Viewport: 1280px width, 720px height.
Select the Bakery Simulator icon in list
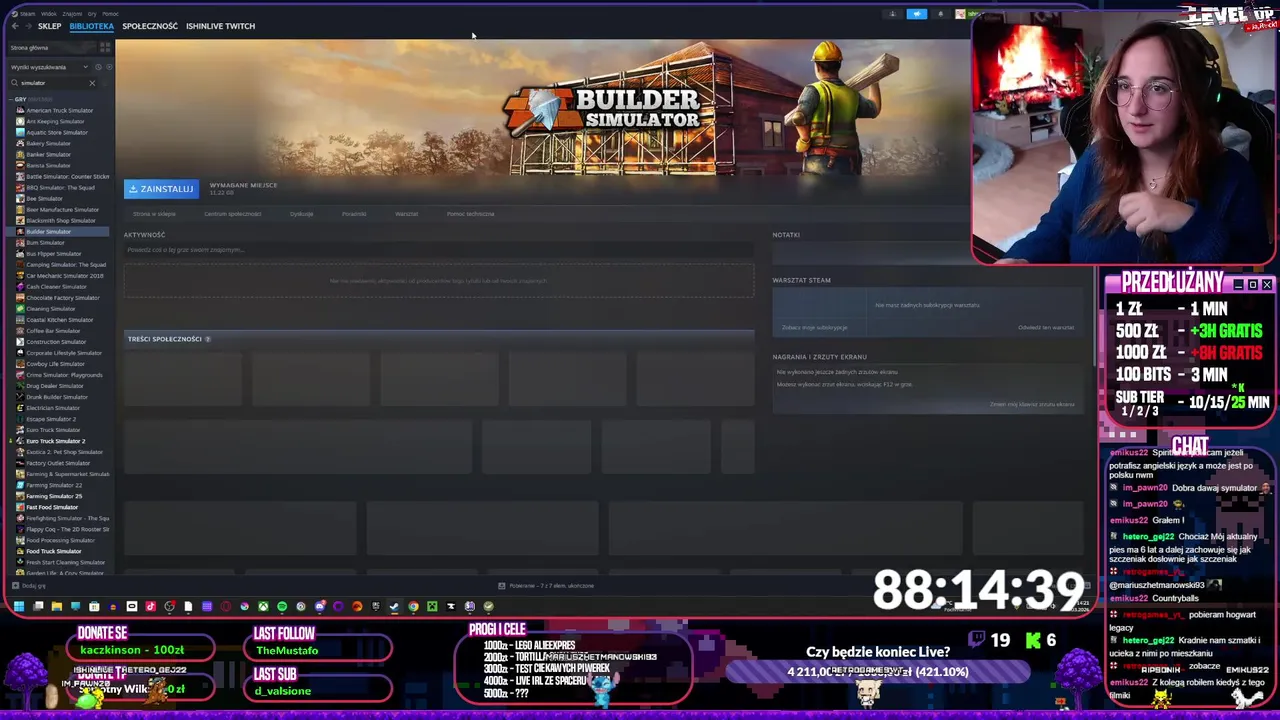(x=21, y=143)
